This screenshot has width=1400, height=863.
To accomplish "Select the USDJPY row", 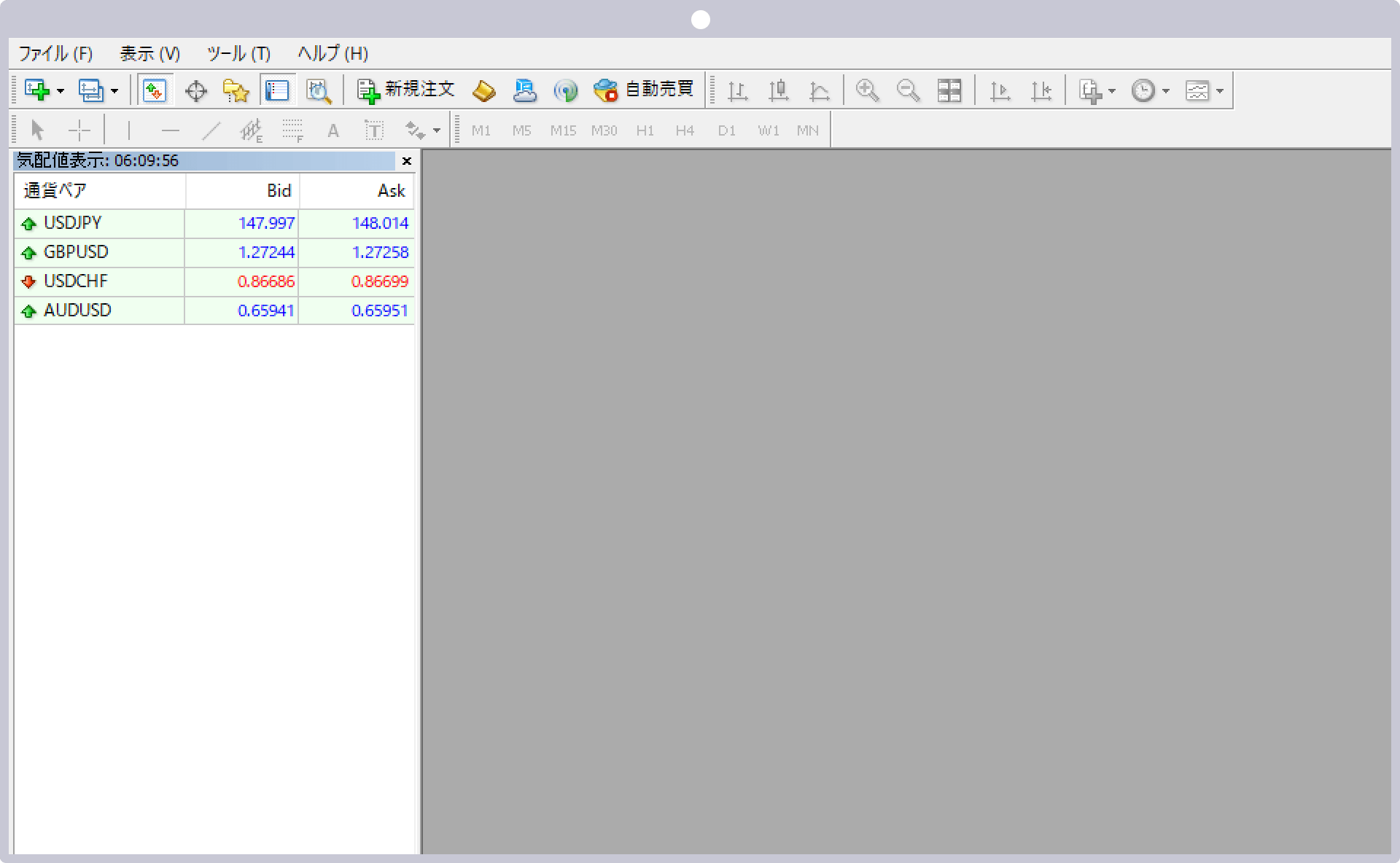I will coord(214,224).
